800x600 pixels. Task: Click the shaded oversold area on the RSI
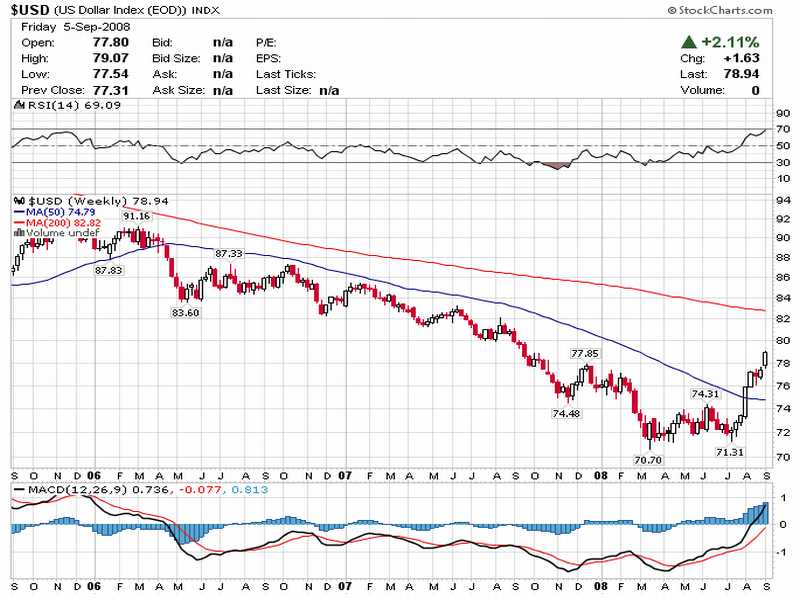point(556,165)
